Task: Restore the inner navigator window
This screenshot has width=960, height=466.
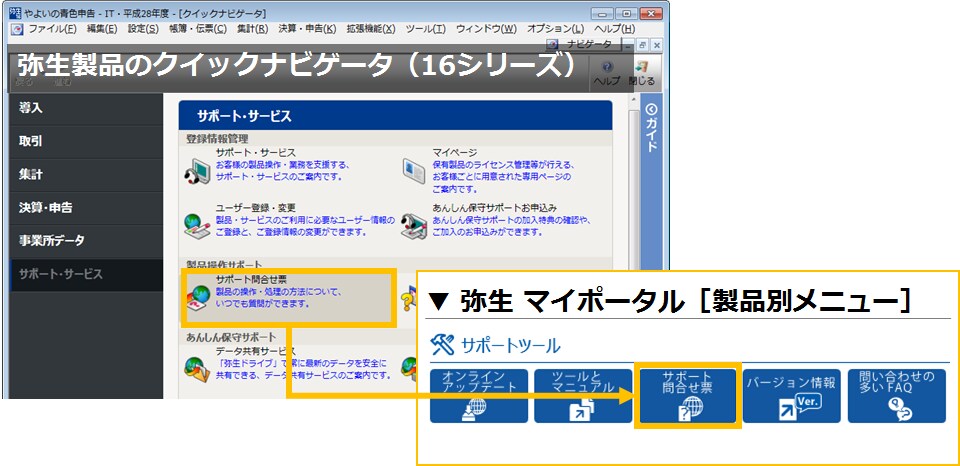Action: (x=643, y=45)
